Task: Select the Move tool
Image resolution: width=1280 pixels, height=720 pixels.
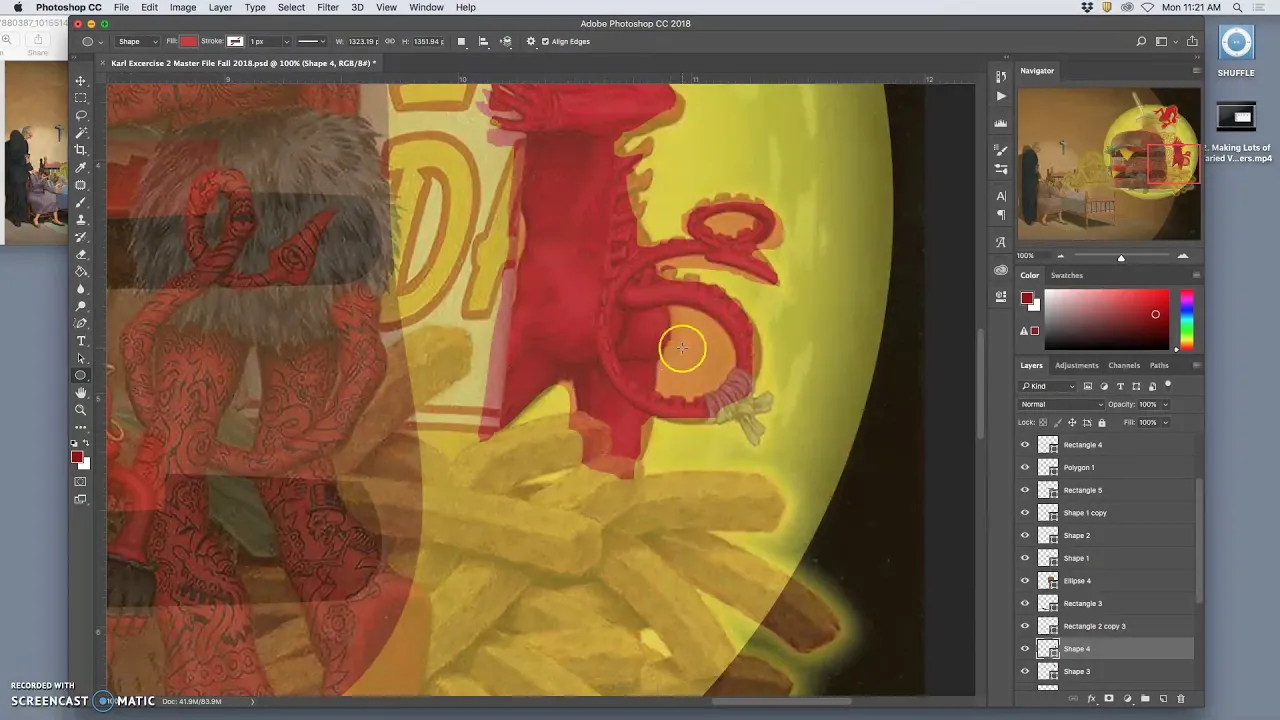Action: click(81, 81)
